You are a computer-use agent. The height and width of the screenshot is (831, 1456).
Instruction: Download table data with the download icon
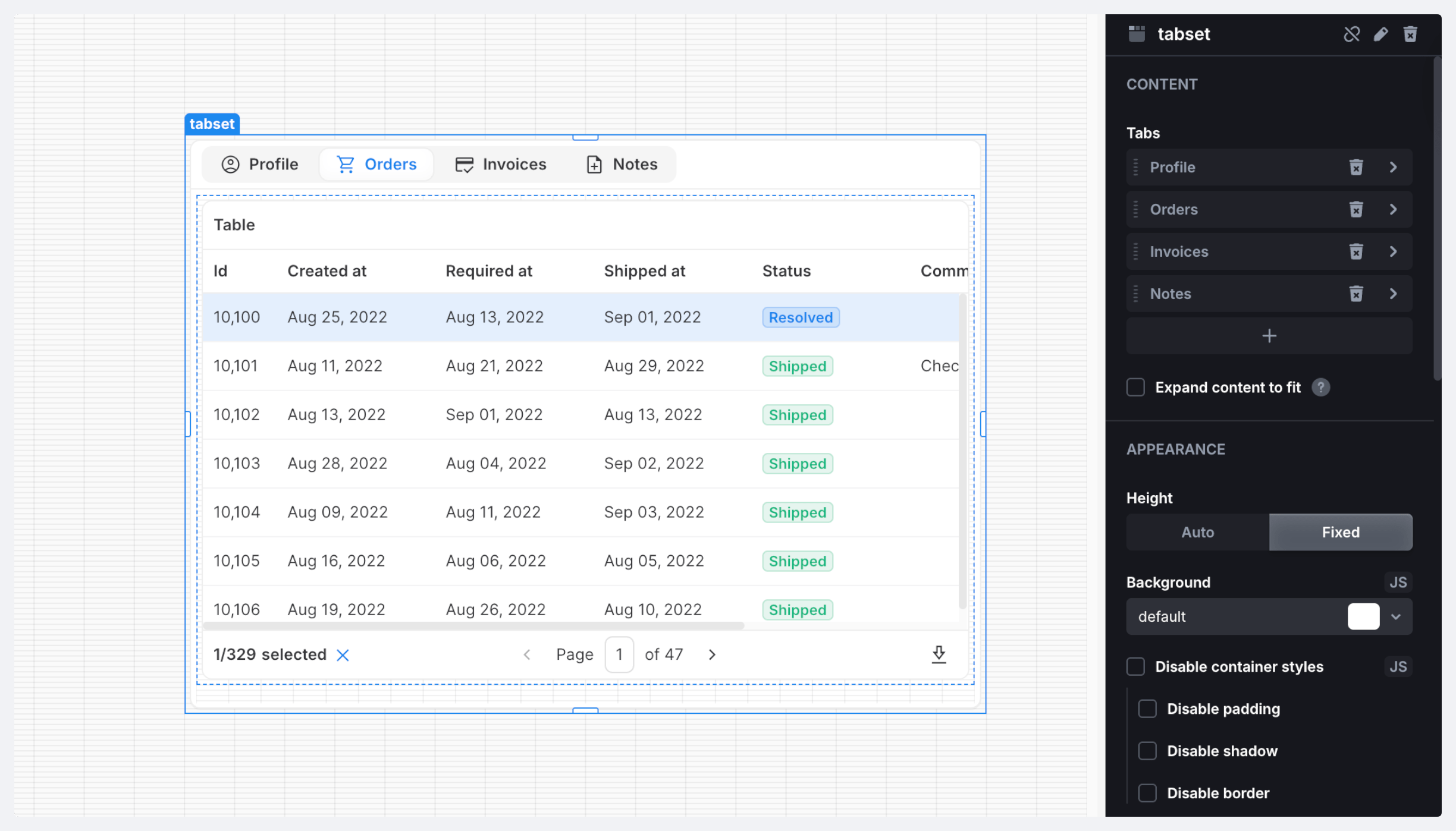pyautogui.click(x=939, y=654)
